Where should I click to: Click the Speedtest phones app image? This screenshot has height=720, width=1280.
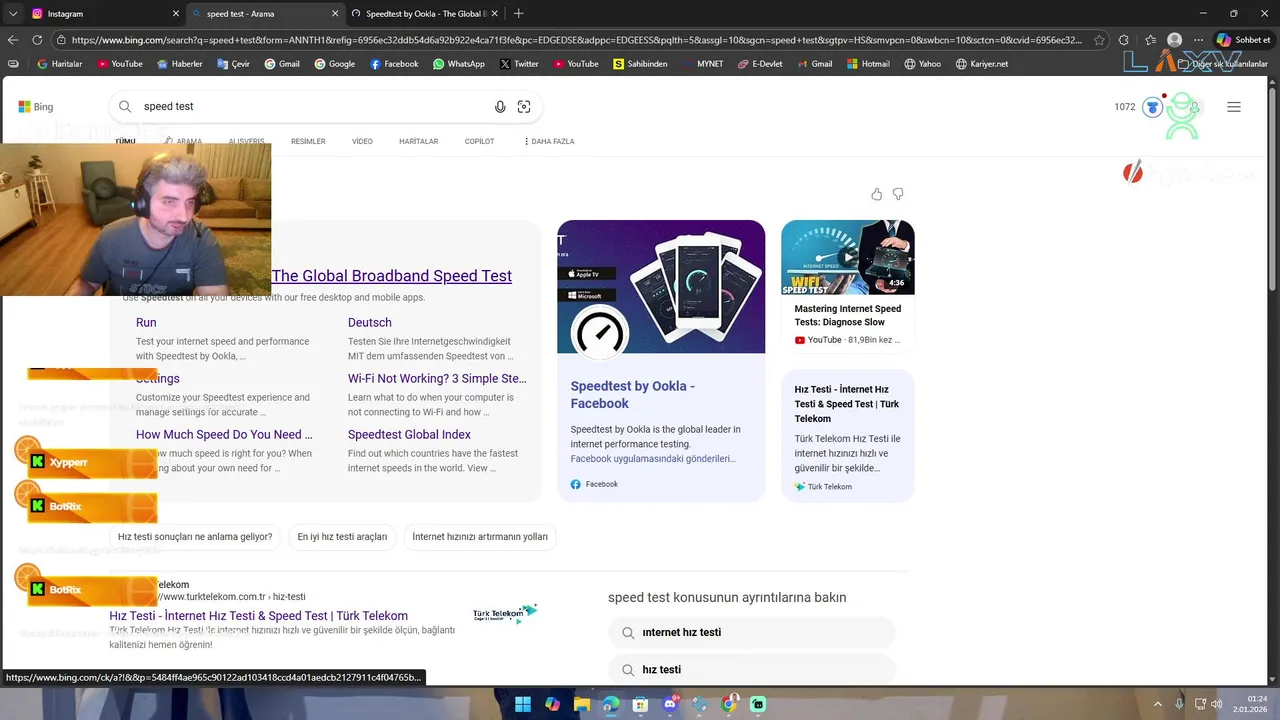pos(661,287)
